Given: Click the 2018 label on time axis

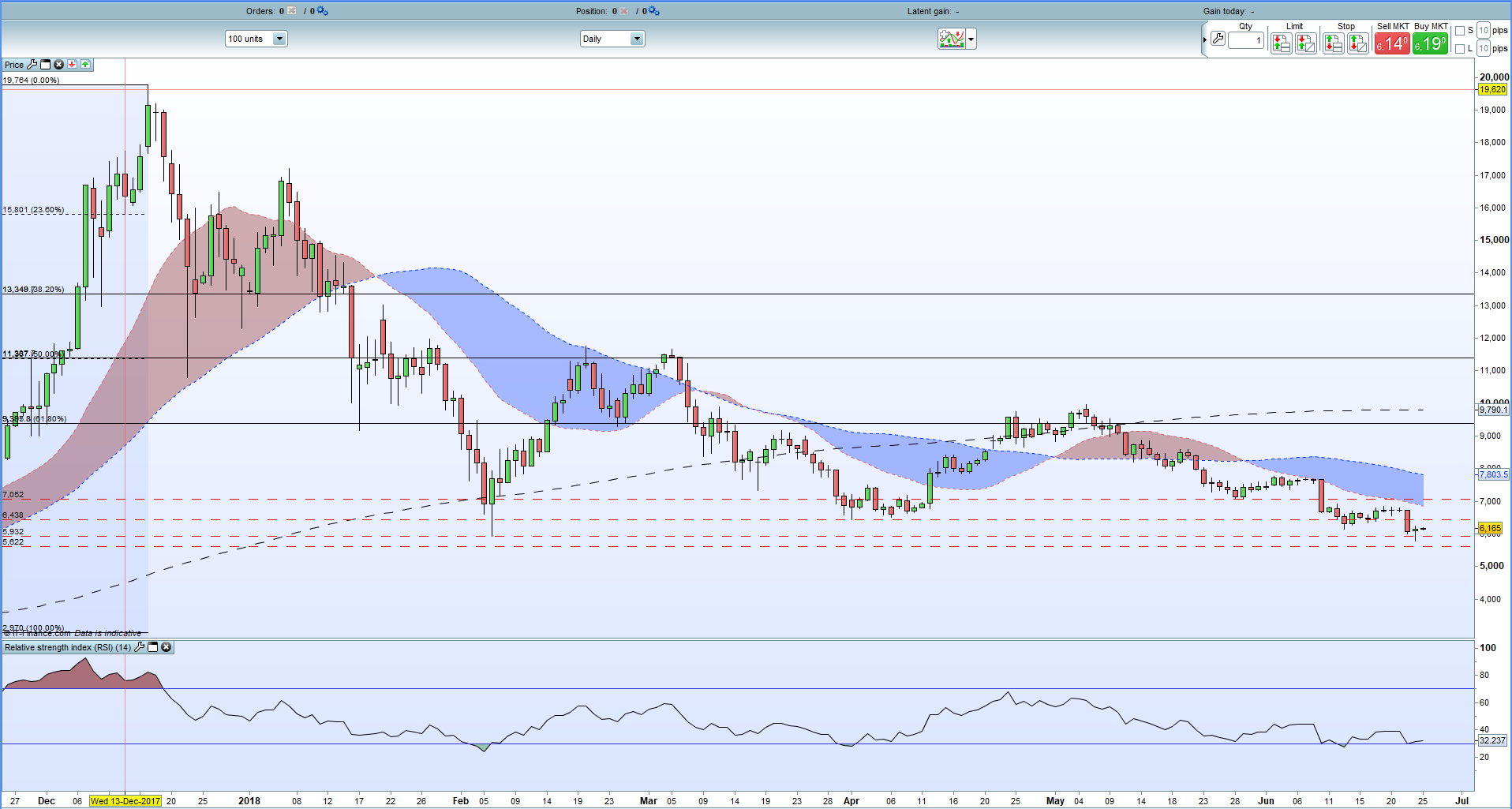Looking at the screenshot, I should [249, 801].
